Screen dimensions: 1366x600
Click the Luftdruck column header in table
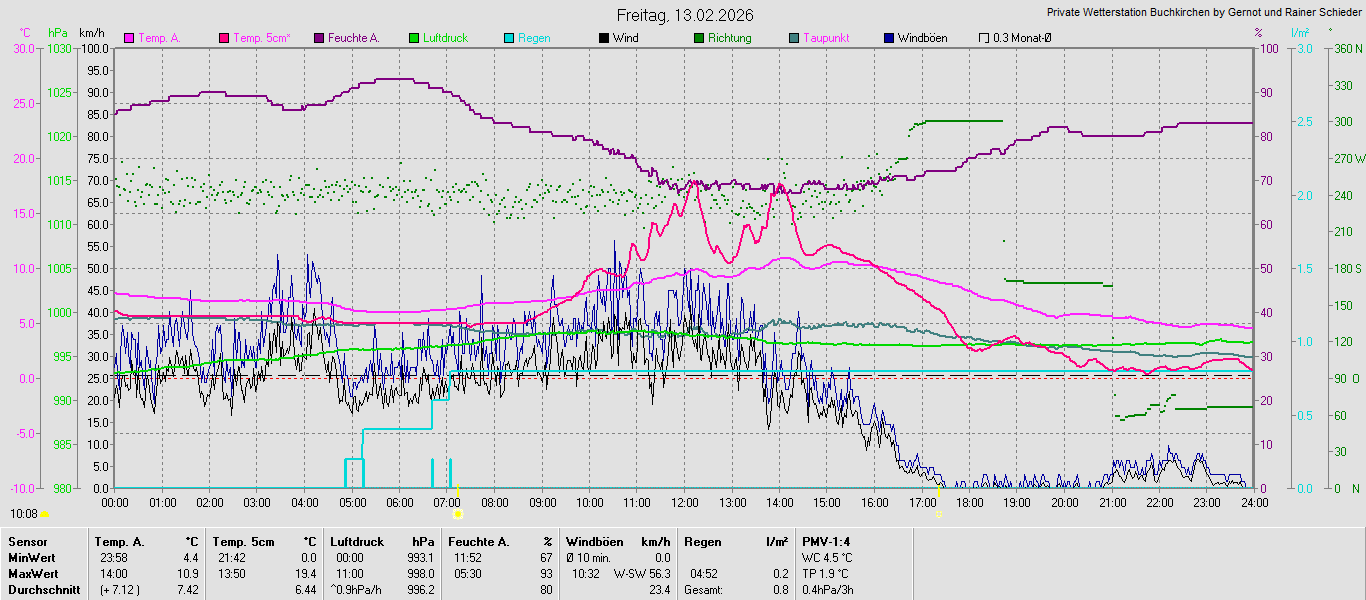pos(359,542)
